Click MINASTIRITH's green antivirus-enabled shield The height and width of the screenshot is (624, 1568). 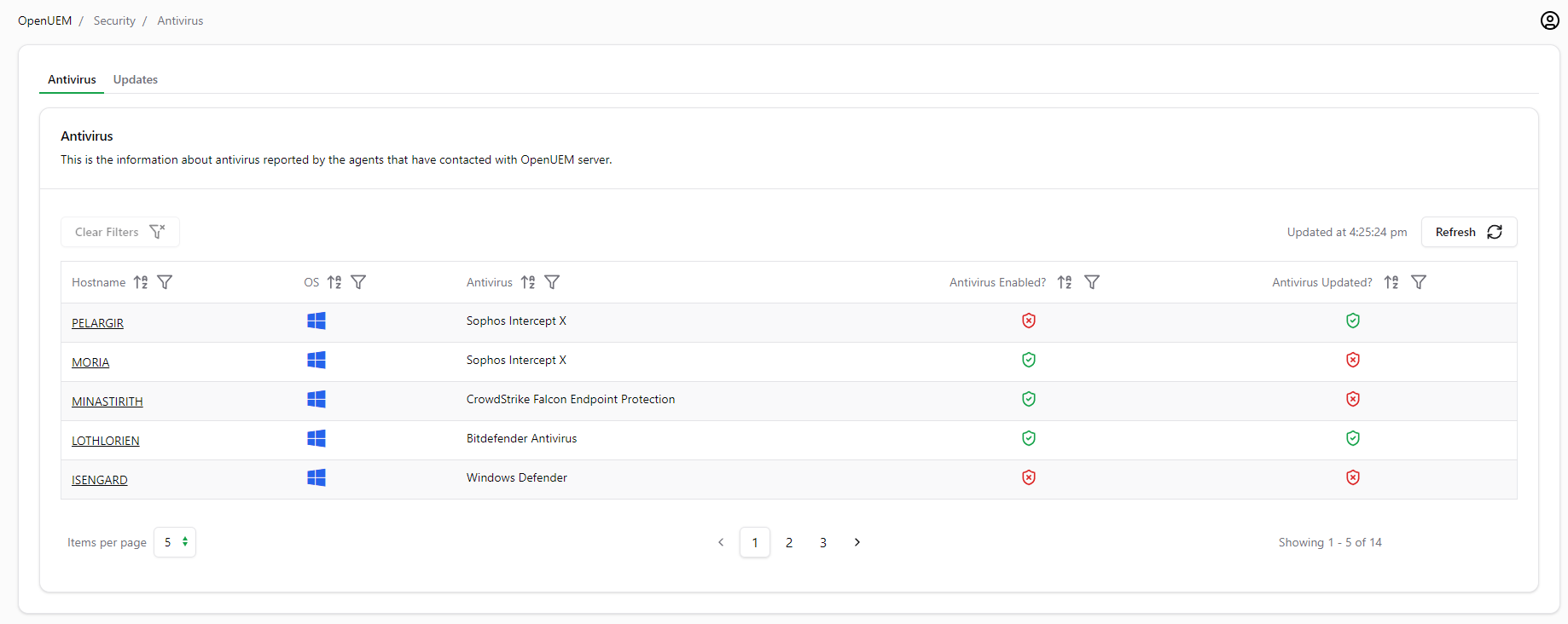tap(1029, 399)
